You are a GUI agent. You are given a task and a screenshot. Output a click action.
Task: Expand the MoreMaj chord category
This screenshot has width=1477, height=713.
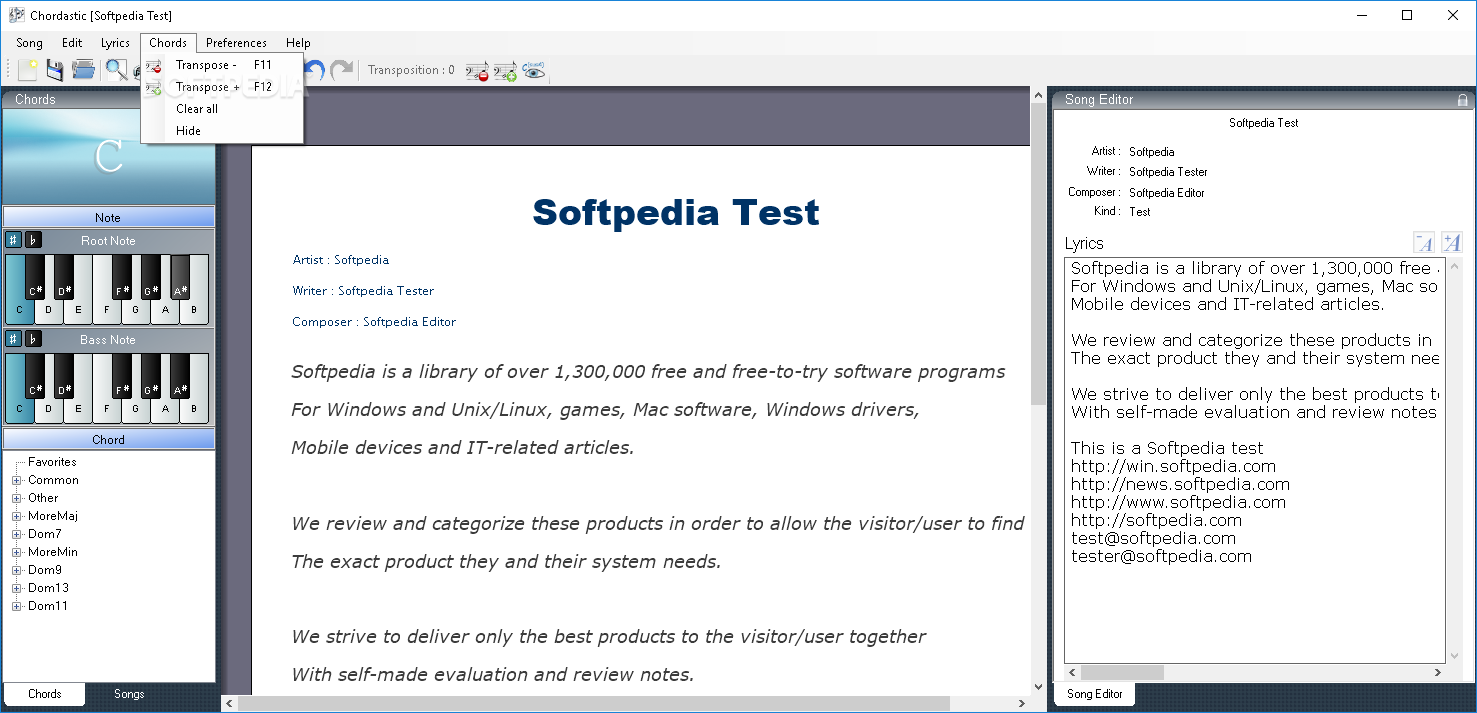(x=16, y=517)
